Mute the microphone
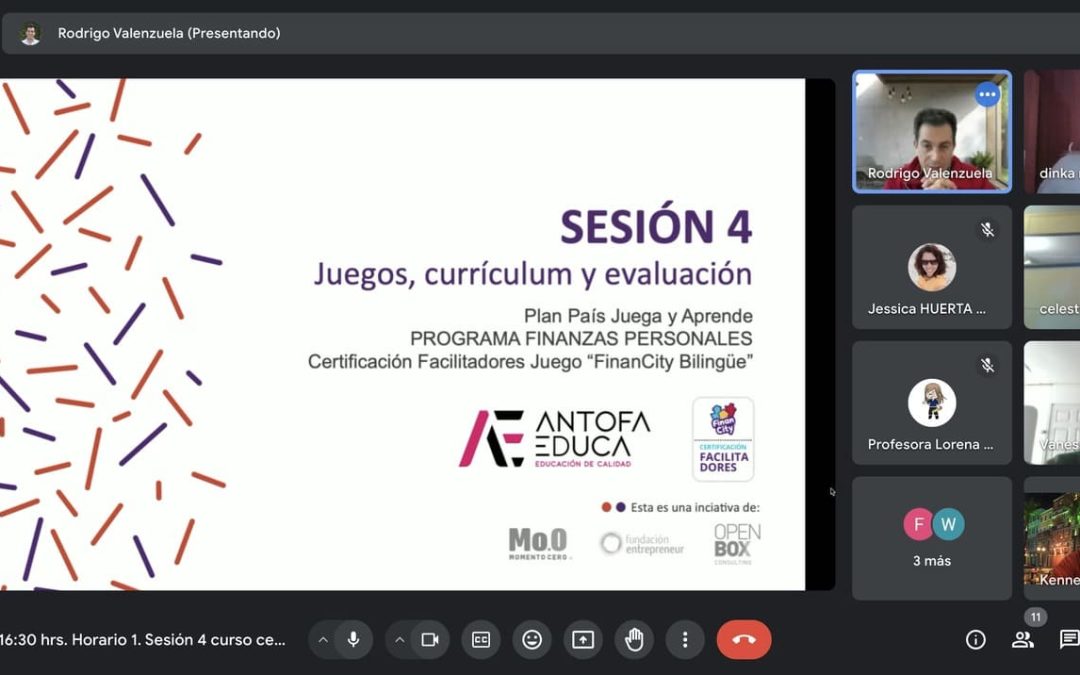The width and height of the screenshot is (1080, 675). click(x=353, y=640)
